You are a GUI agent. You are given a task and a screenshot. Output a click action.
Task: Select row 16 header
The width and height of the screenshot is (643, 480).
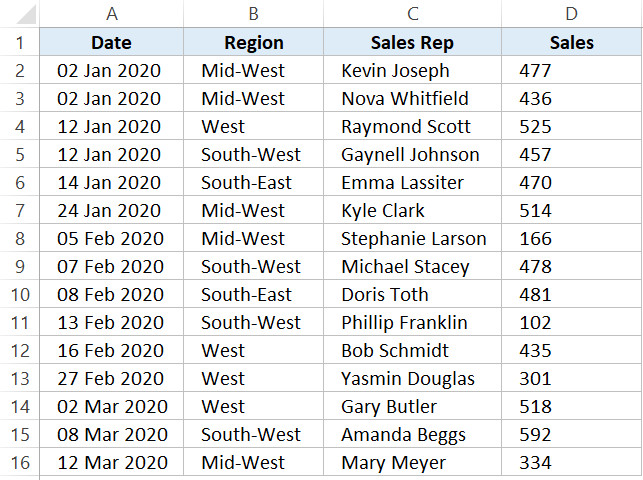coord(19,463)
